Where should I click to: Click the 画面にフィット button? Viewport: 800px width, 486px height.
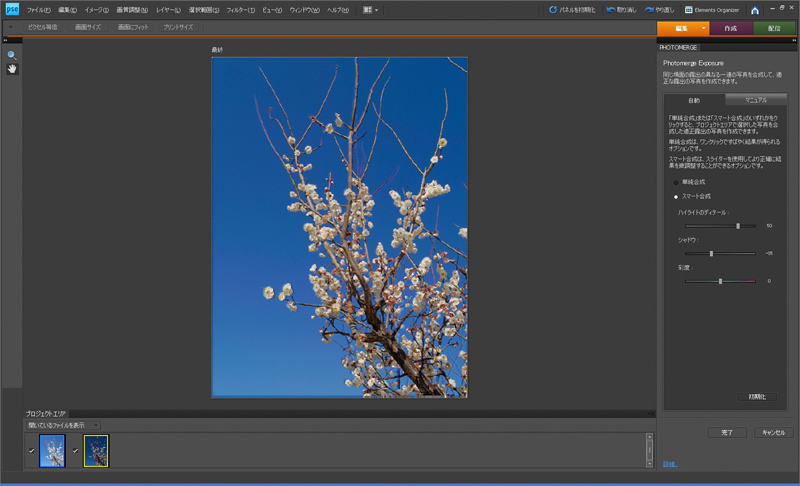tap(133, 27)
